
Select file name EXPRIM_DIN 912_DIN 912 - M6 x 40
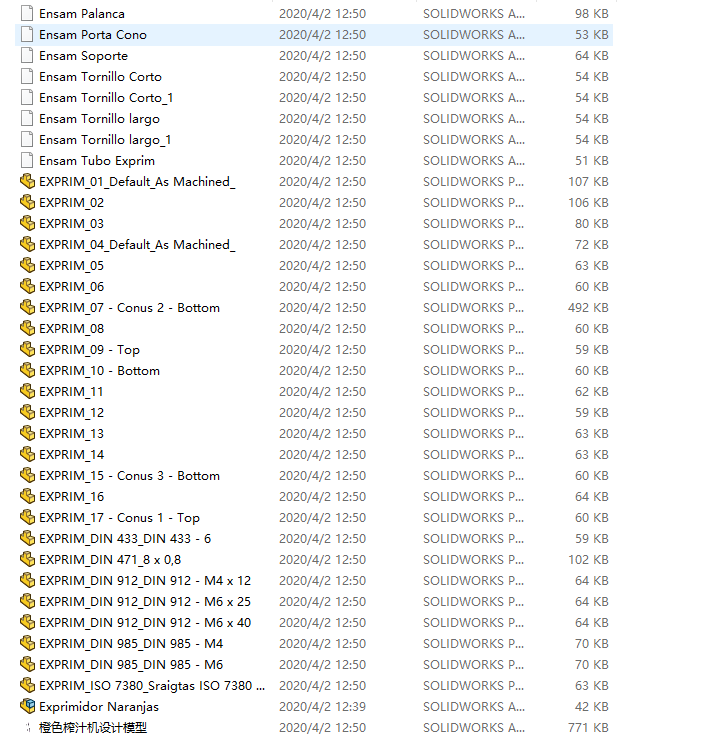coord(145,623)
